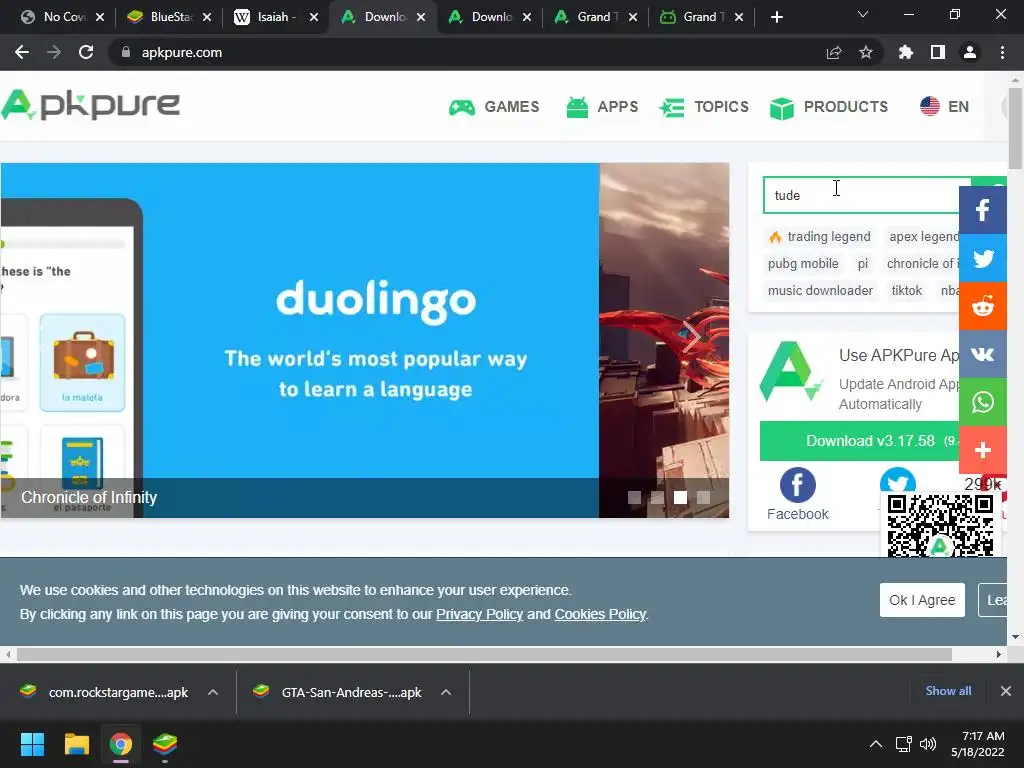Select the 'trading legend' search suggestion

pyautogui.click(x=820, y=236)
